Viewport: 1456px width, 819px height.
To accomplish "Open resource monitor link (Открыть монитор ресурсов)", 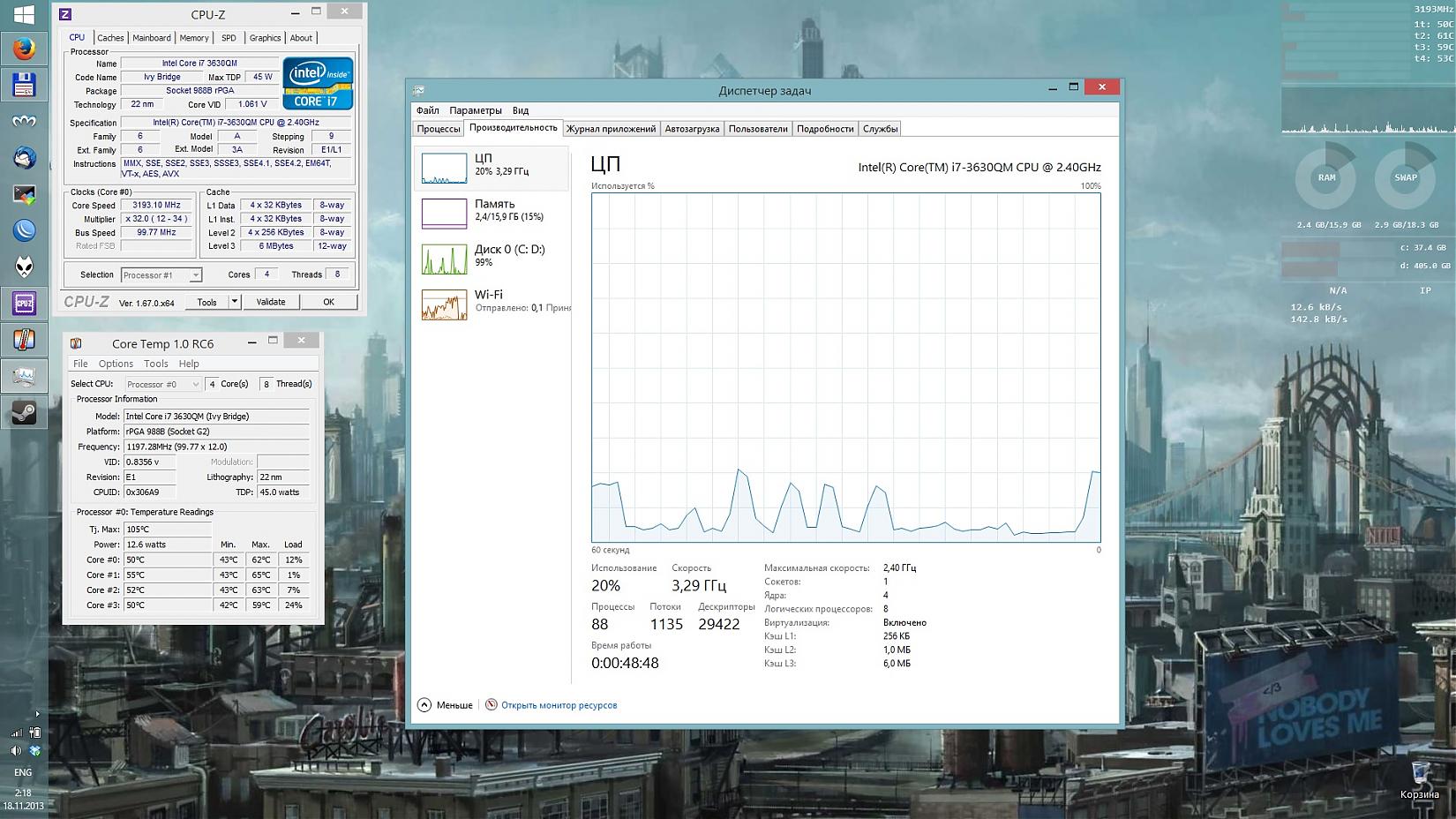I will 559,705.
